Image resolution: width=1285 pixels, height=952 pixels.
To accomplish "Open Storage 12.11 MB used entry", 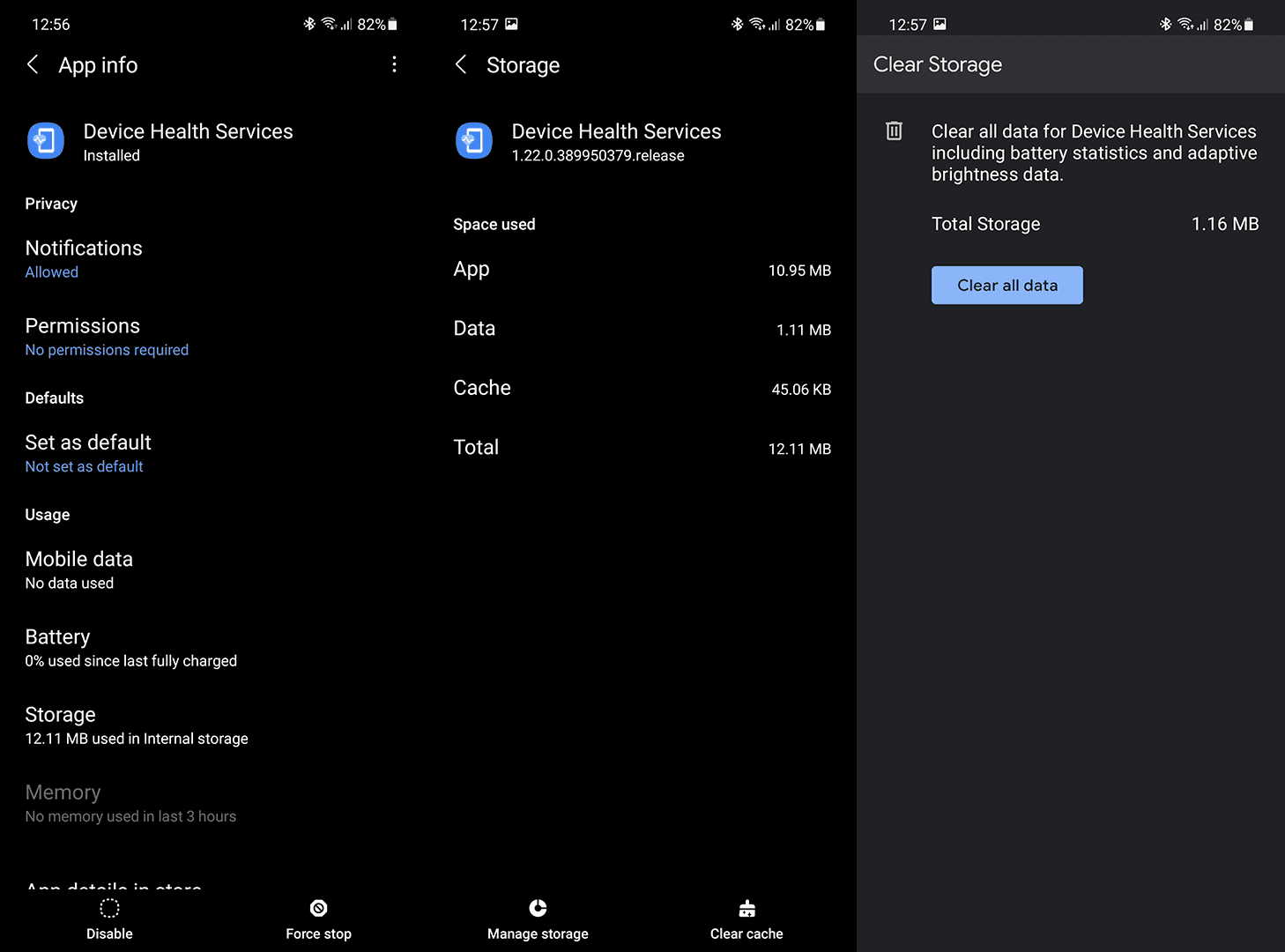I will pyautogui.click(x=214, y=725).
